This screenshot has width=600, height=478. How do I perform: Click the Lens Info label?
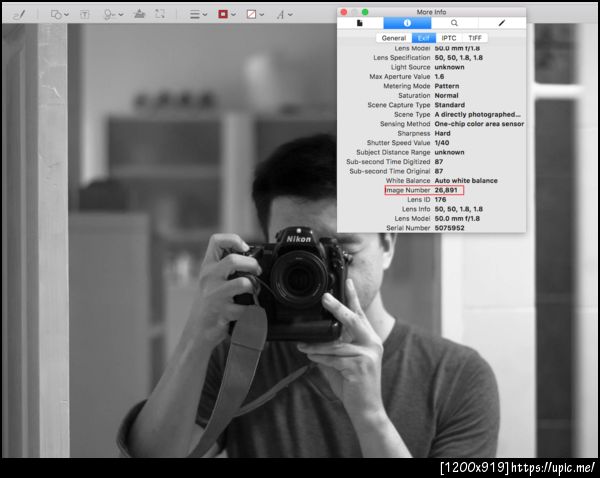point(416,209)
